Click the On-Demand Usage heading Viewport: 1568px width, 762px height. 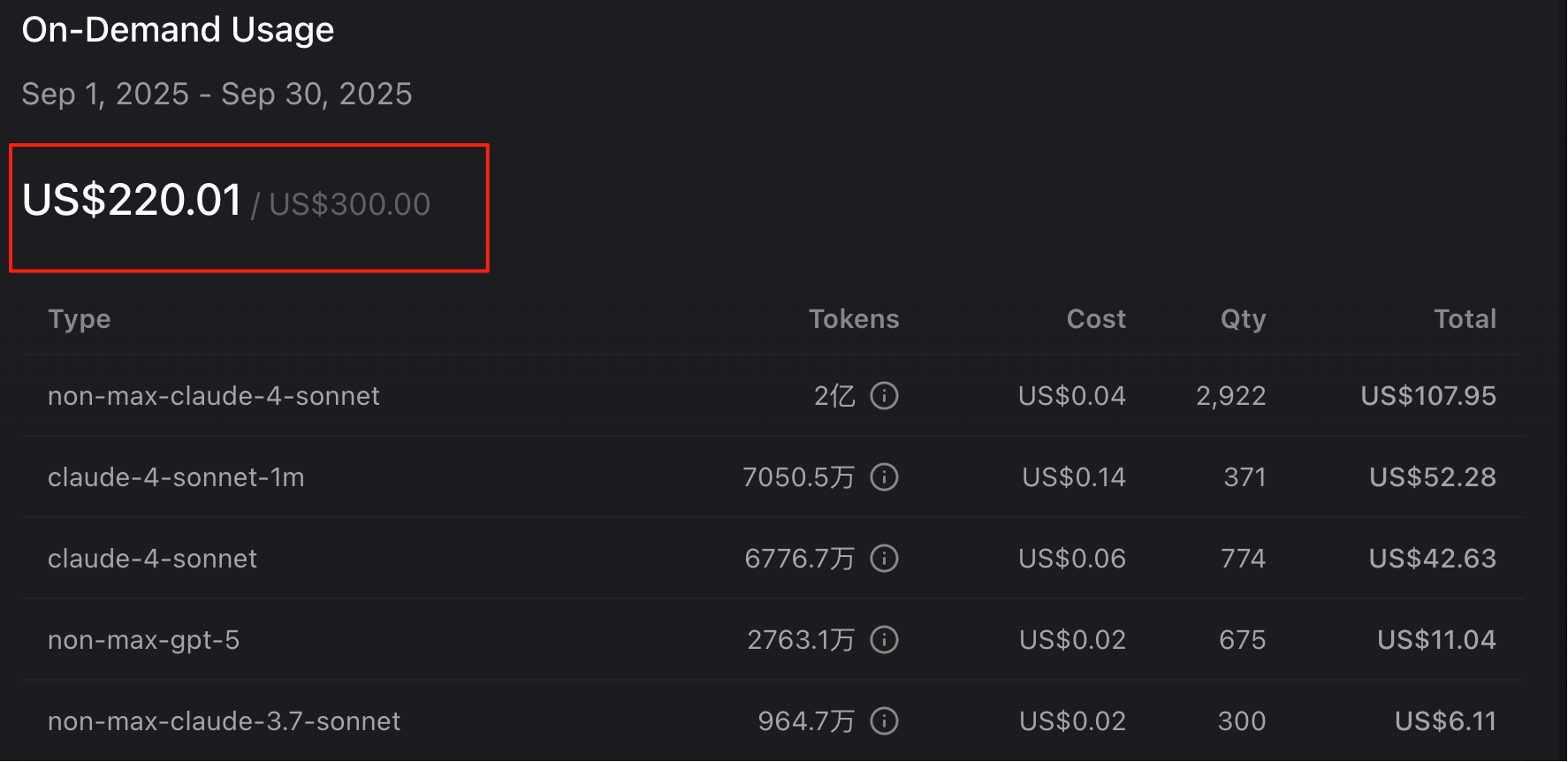pyautogui.click(x=178, y=30)
